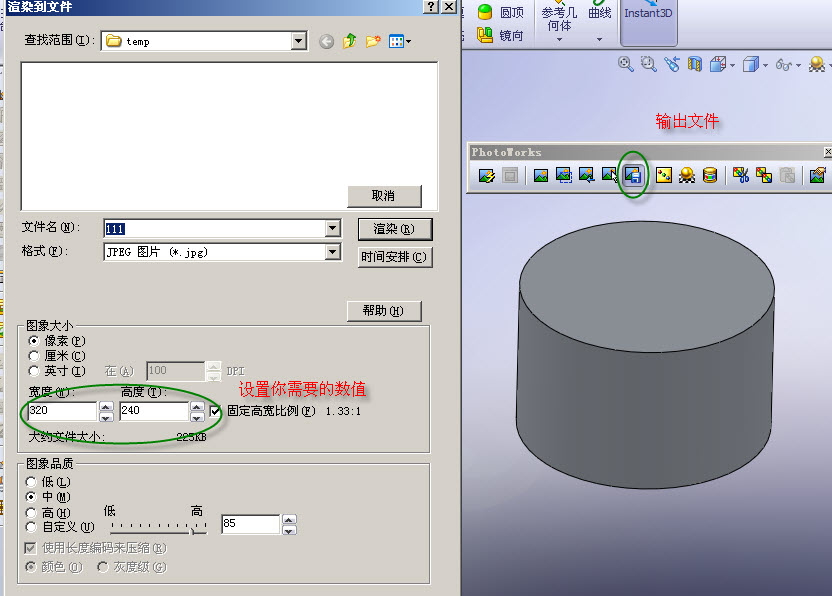Toggle the Instant3D button
The image size is (832, 596).
[x=648, y=22]
